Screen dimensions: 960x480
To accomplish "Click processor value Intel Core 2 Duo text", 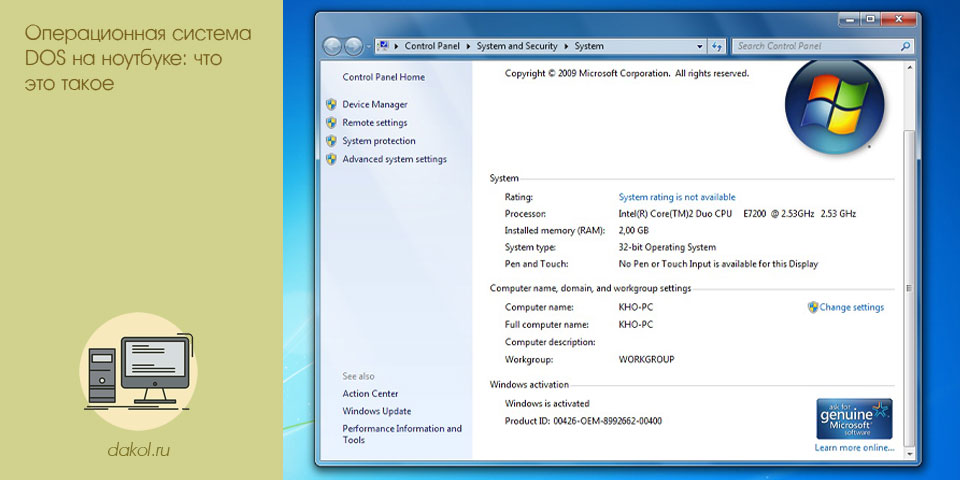I will (737, 214).
